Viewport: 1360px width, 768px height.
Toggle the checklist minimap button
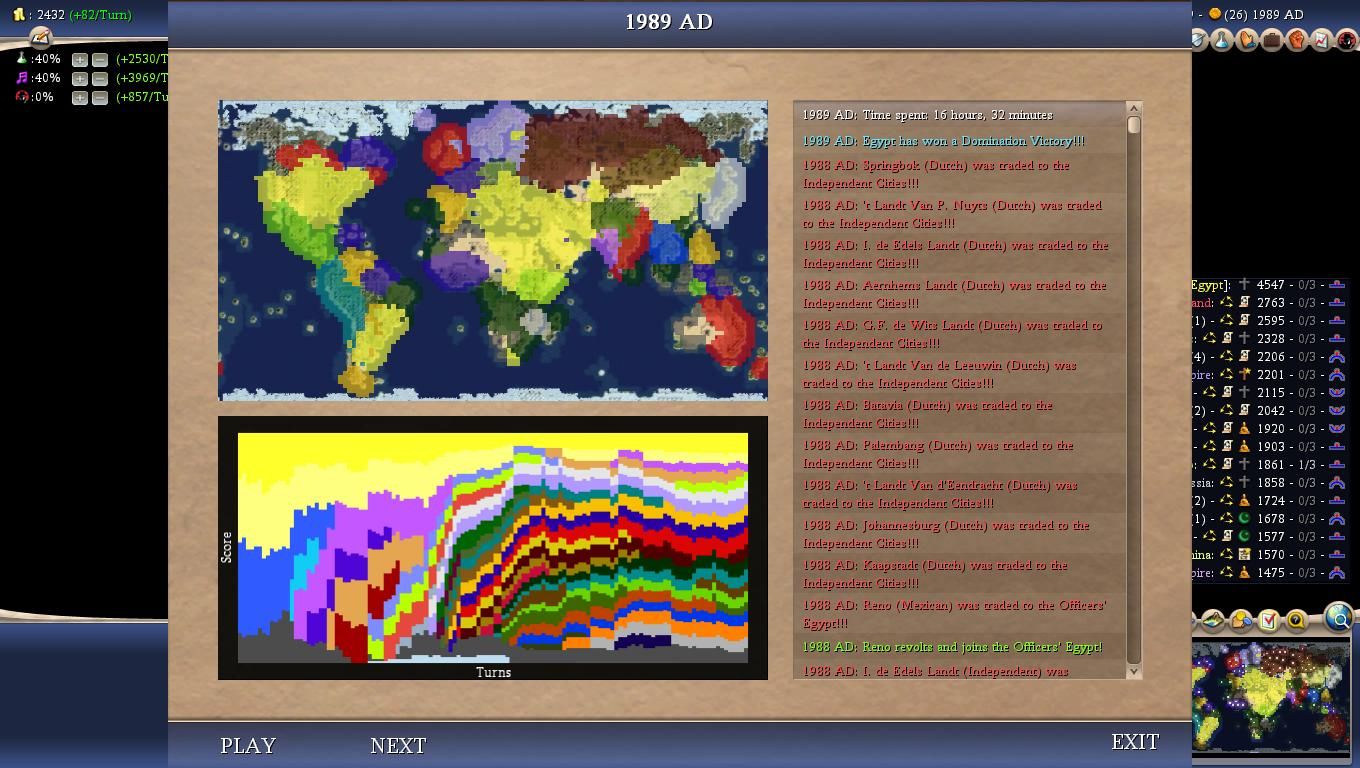1268,621
